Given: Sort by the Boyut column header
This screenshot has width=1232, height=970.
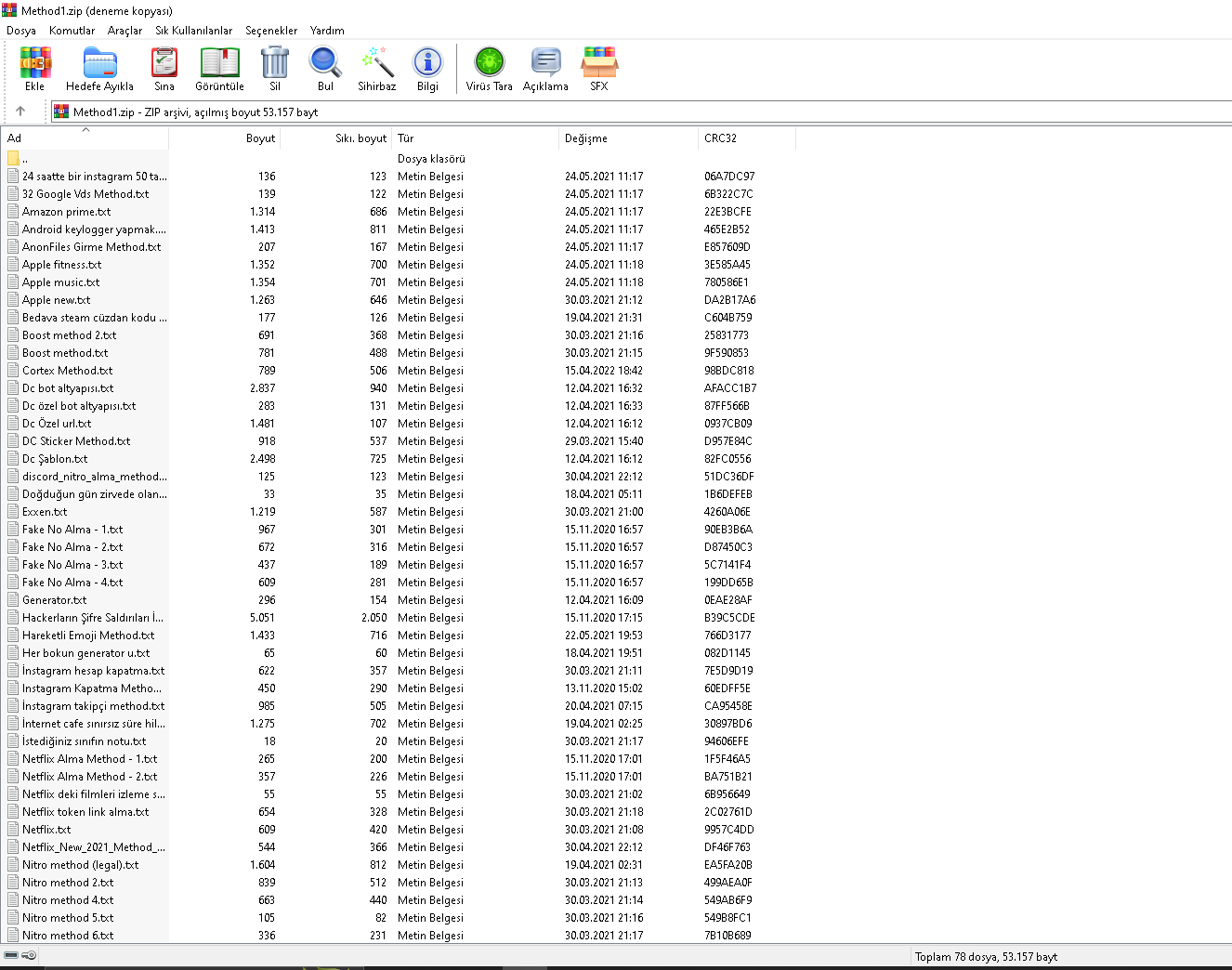Looking at the screenshot, I should coord(224,138).
